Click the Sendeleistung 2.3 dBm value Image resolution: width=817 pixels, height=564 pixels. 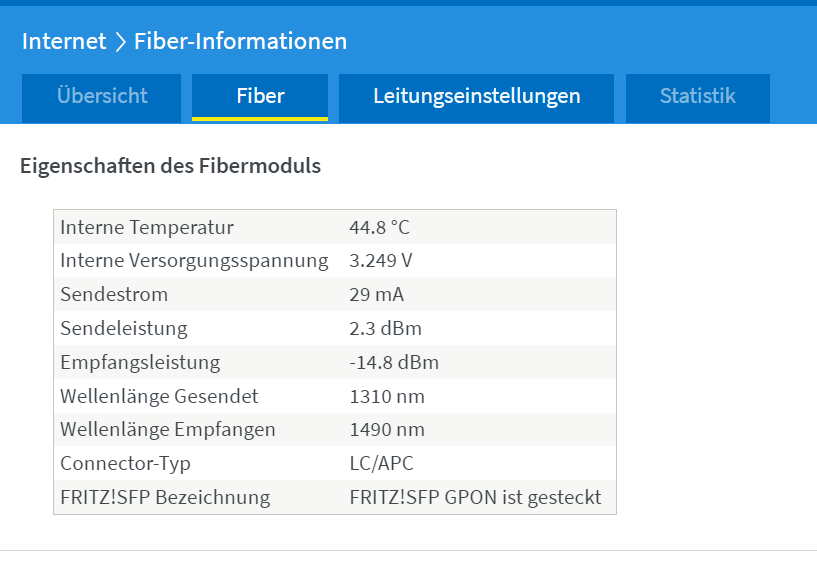click(x=385, y=328)
